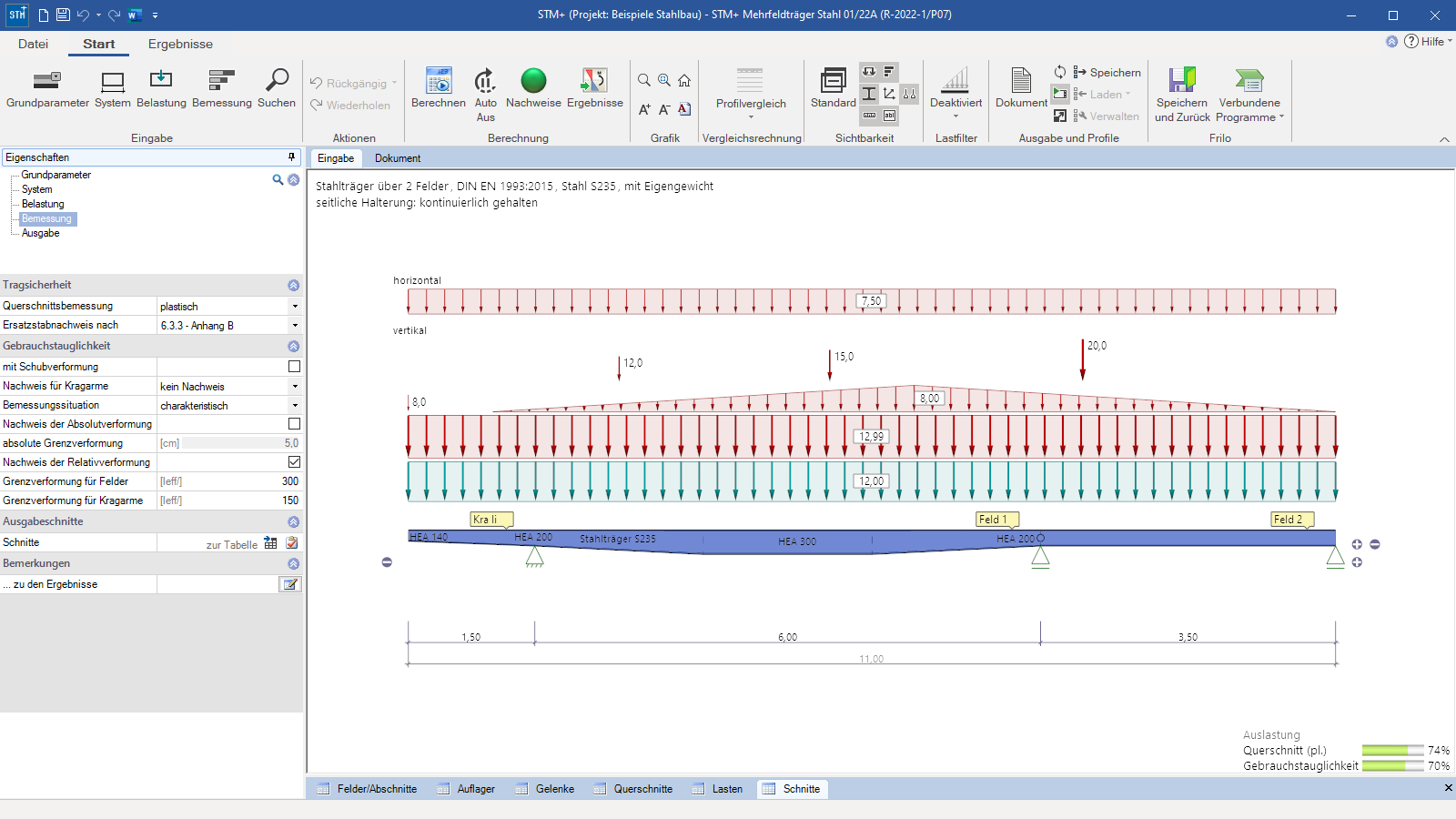Collapse the Ausgabeschnitte section
Screen dimensions: 1456x819
click(x=293, y=522)
